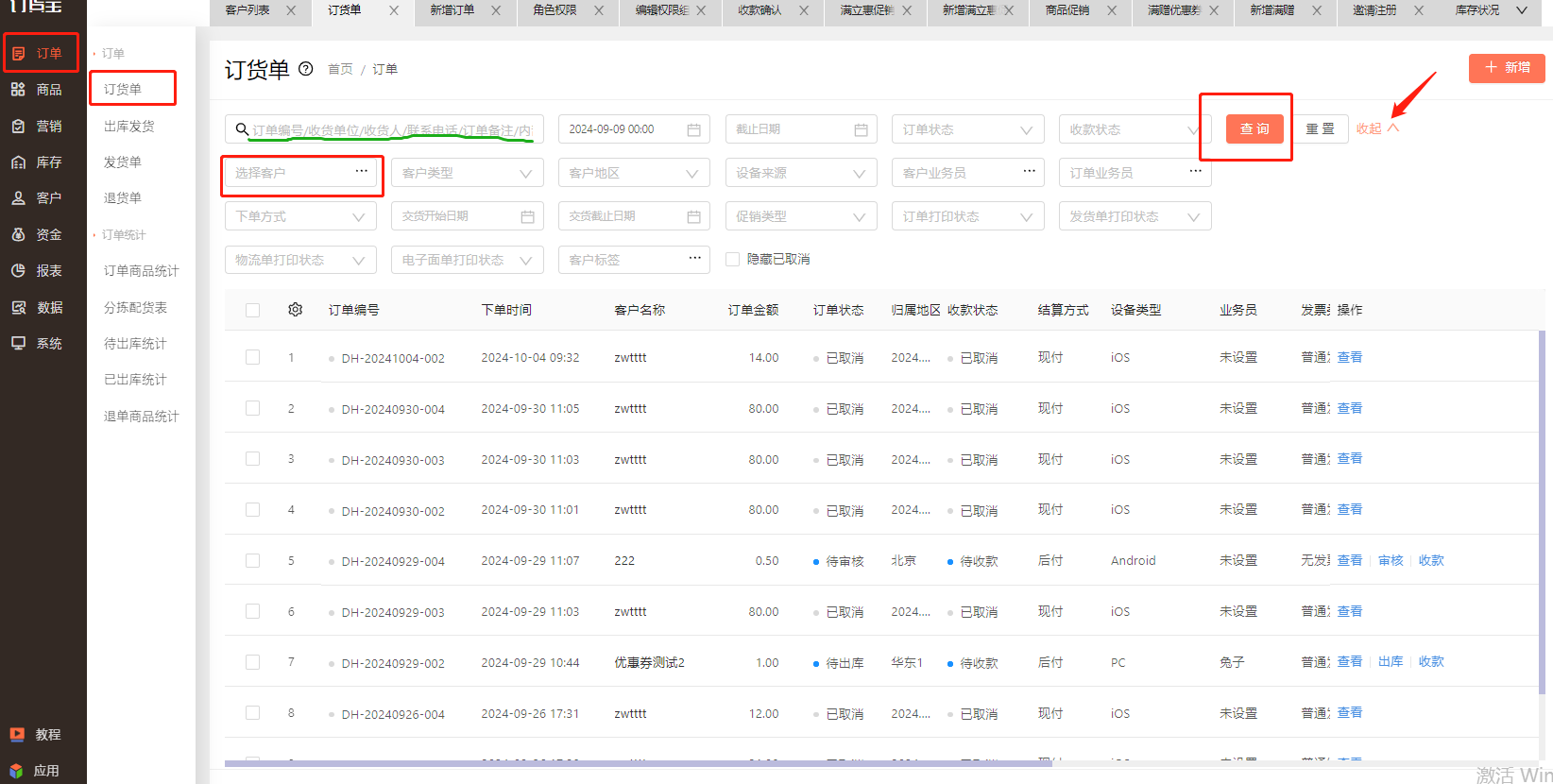Select checkbox for order DH-20240930-003

(252, 459)
